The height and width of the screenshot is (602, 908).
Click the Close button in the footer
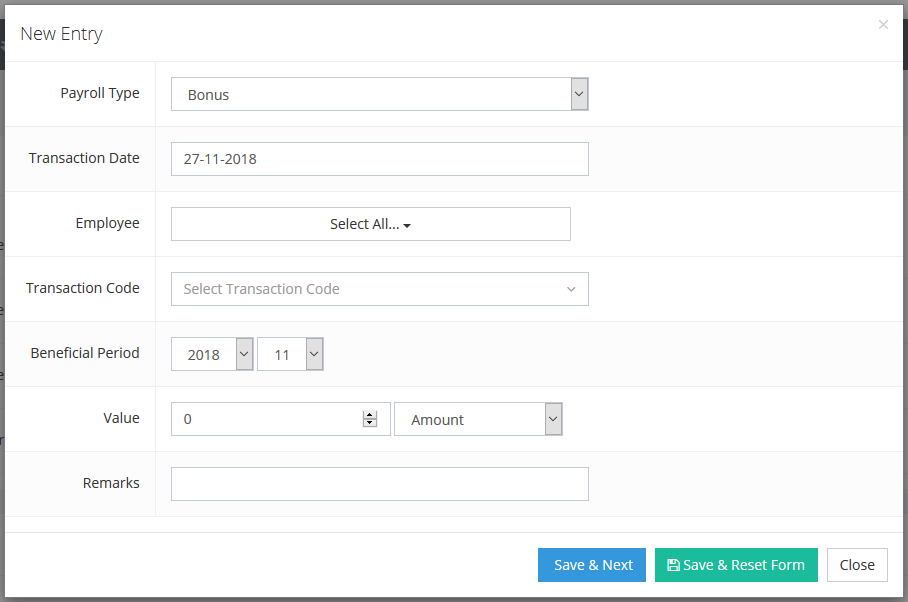(x=857, y=565)
